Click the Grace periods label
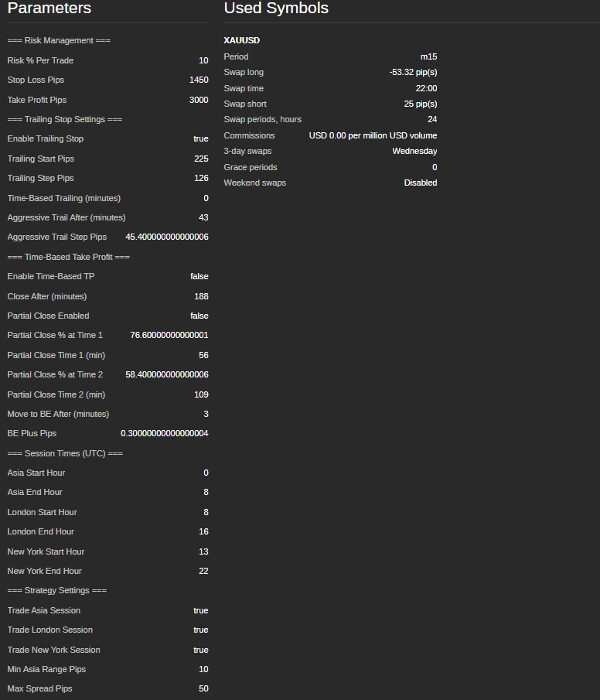Viewport: 600px width, 700px height. (250, 167)
